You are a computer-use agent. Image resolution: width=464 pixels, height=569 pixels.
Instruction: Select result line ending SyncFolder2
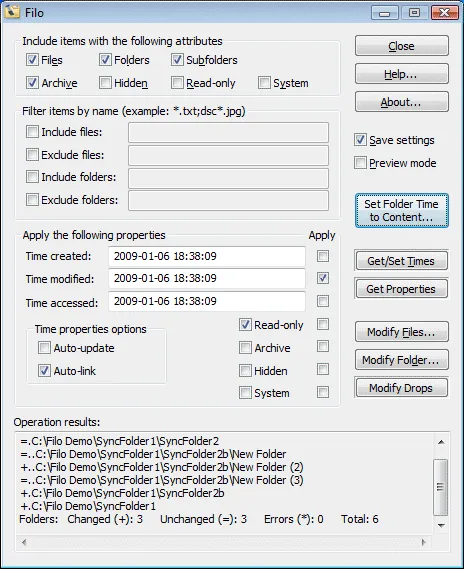[x=120, y=441]
